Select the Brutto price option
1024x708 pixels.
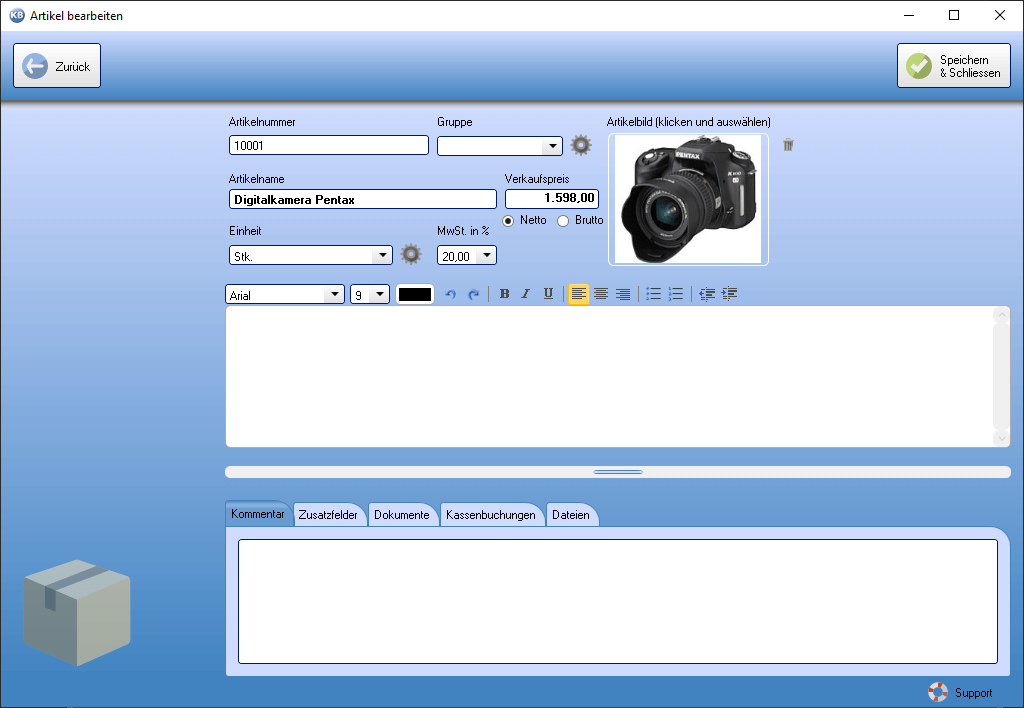563,220
